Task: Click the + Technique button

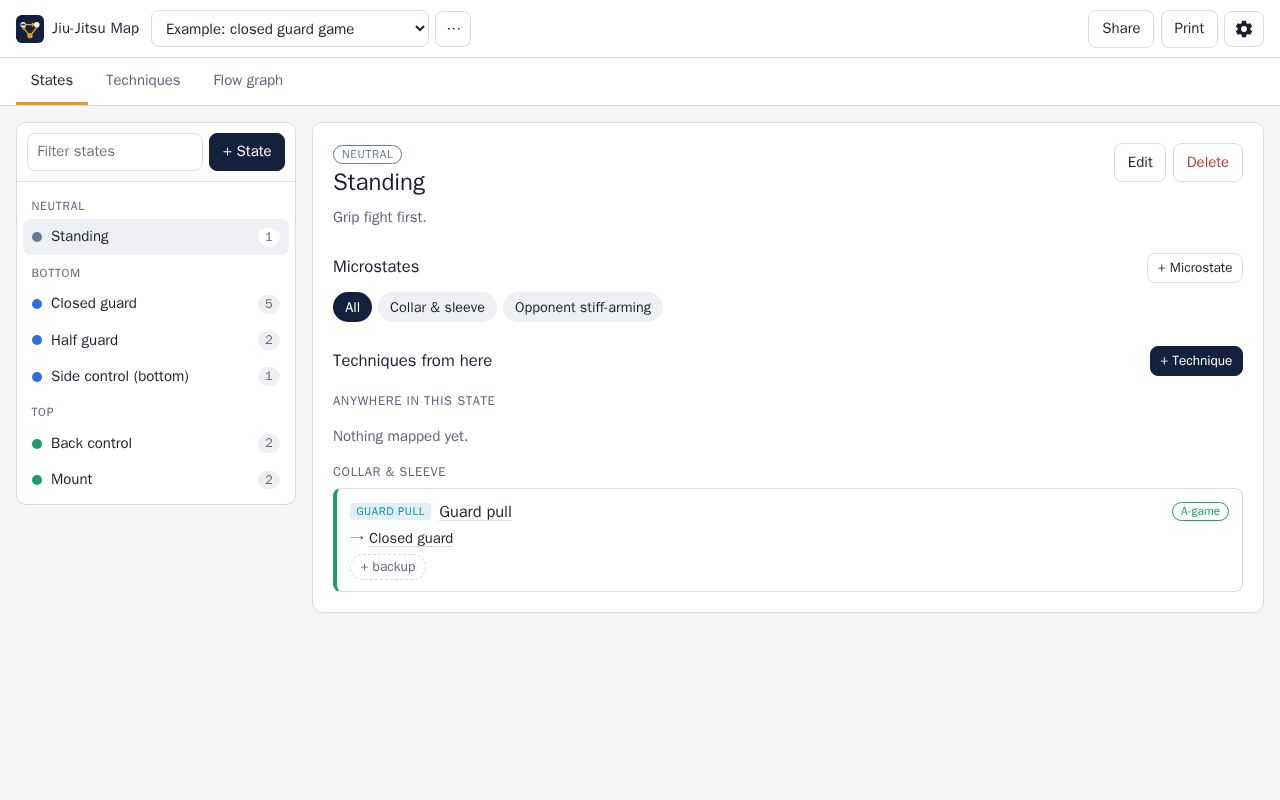Action: pyautogui.click(x=1196, y=361)
